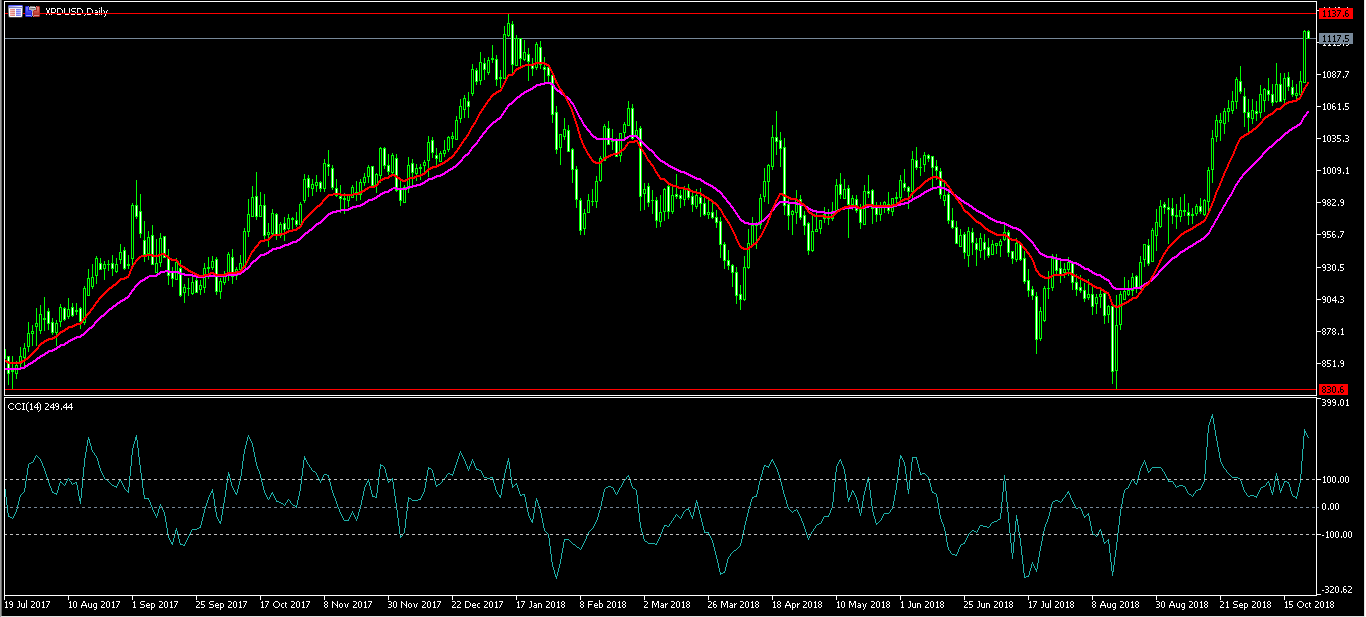Click the 956.7 price axis label
This screenshot has width=1366, height=617.
pos(1333,235)
